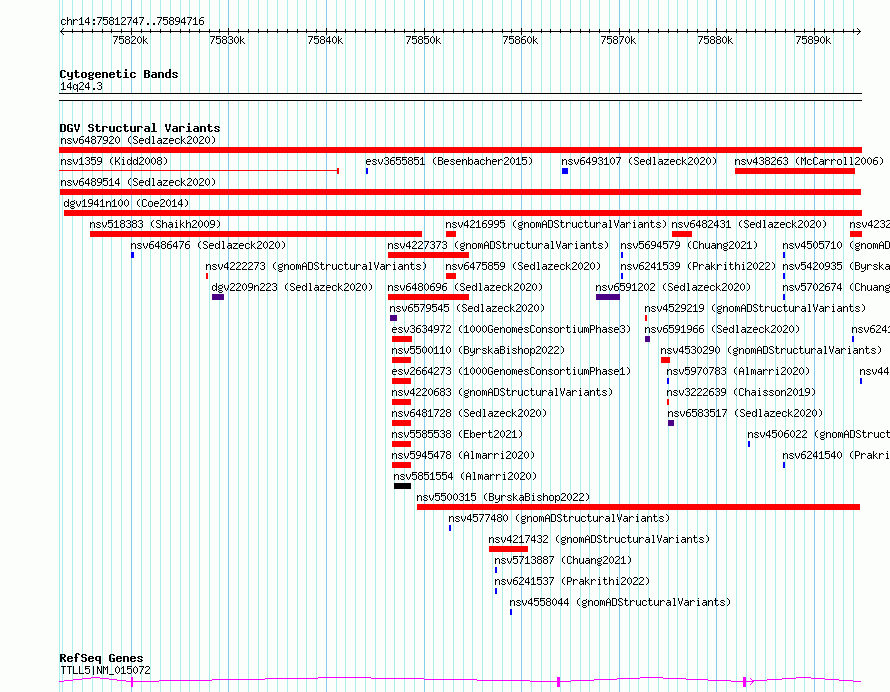Click the purple bar under dgv2209n223
This screenshot has height=692, width=890.
click(218, 297)
